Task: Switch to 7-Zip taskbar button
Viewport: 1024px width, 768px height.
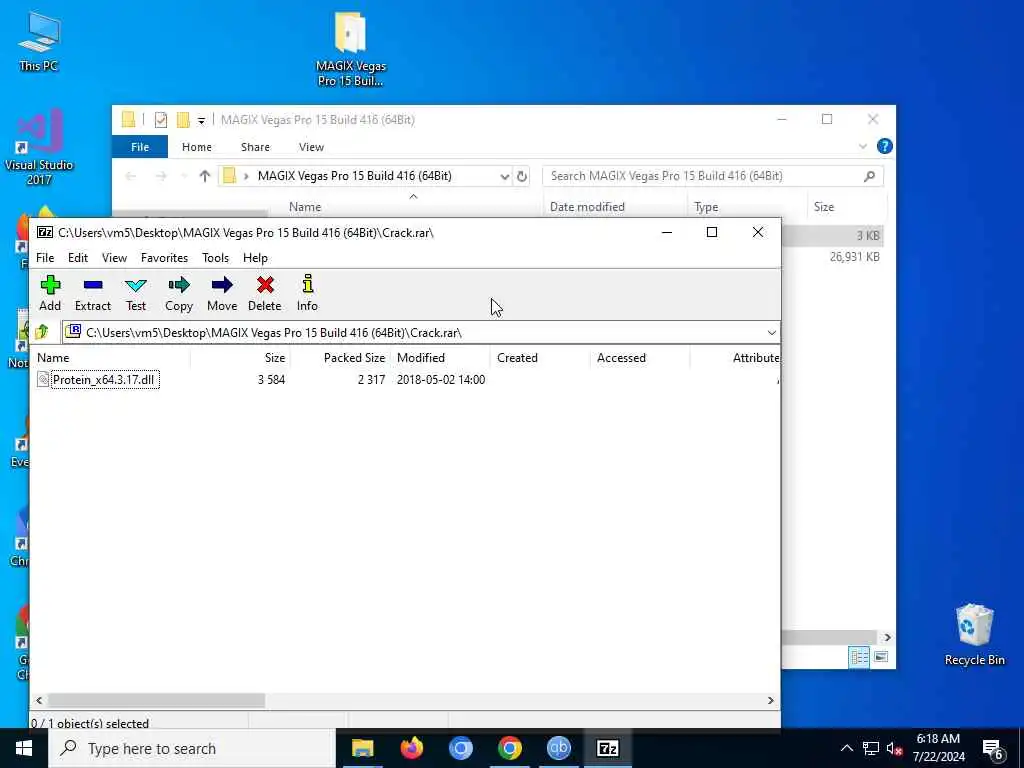Action: 607,748
